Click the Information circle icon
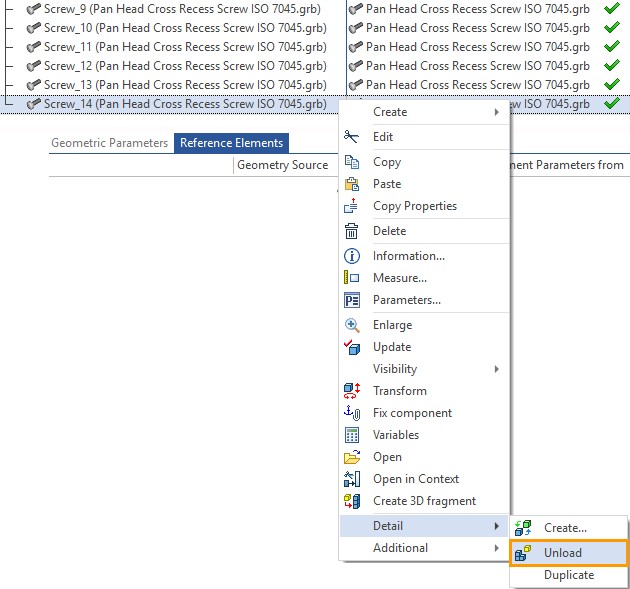Image resolution: width=630 pixels, height=589 pixels. point(351,256)
